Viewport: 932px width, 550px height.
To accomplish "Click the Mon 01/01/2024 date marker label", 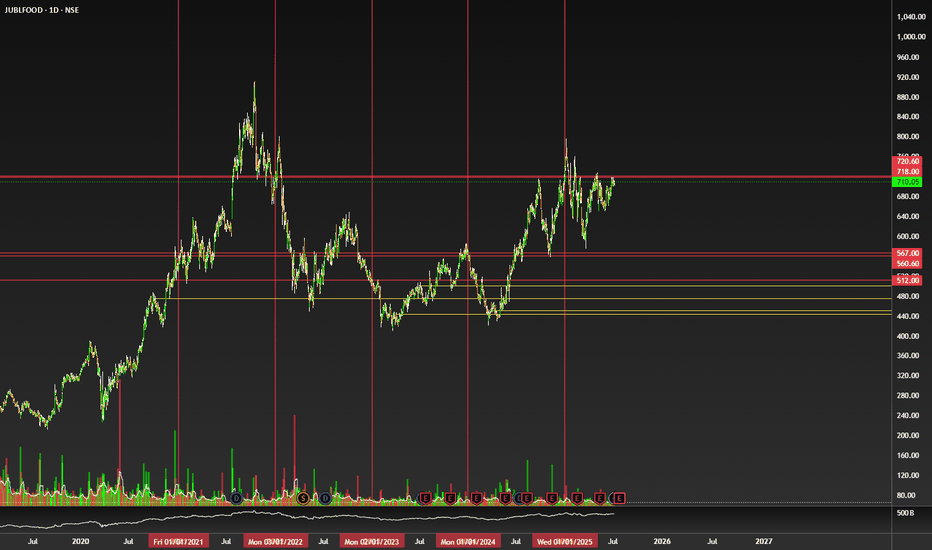I will coord(468,542).
